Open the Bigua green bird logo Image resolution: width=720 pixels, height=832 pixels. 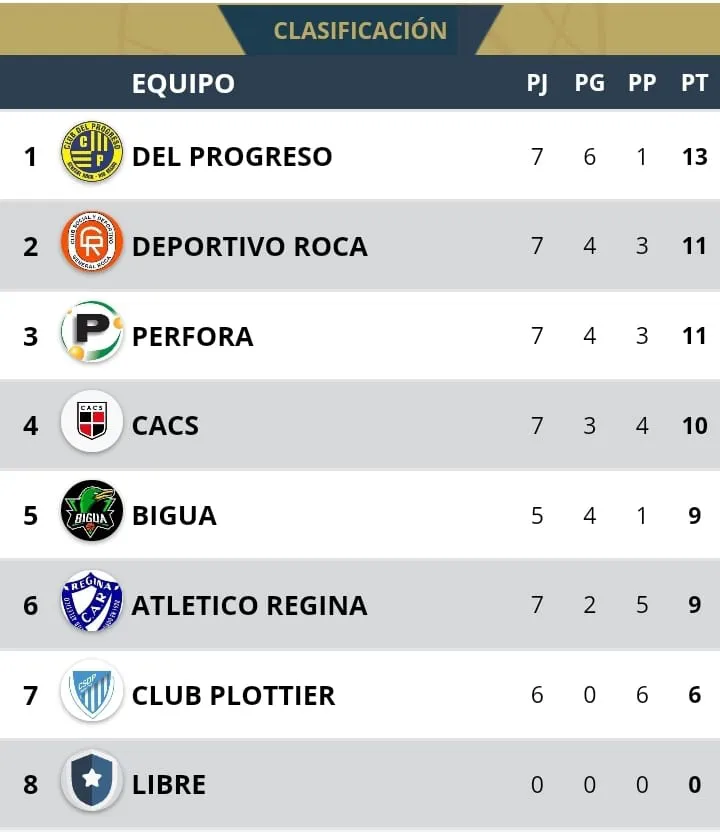(x=92, y=514)
